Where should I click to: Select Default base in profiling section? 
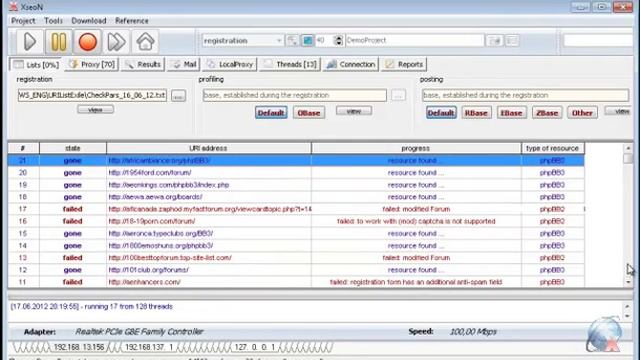271,113
